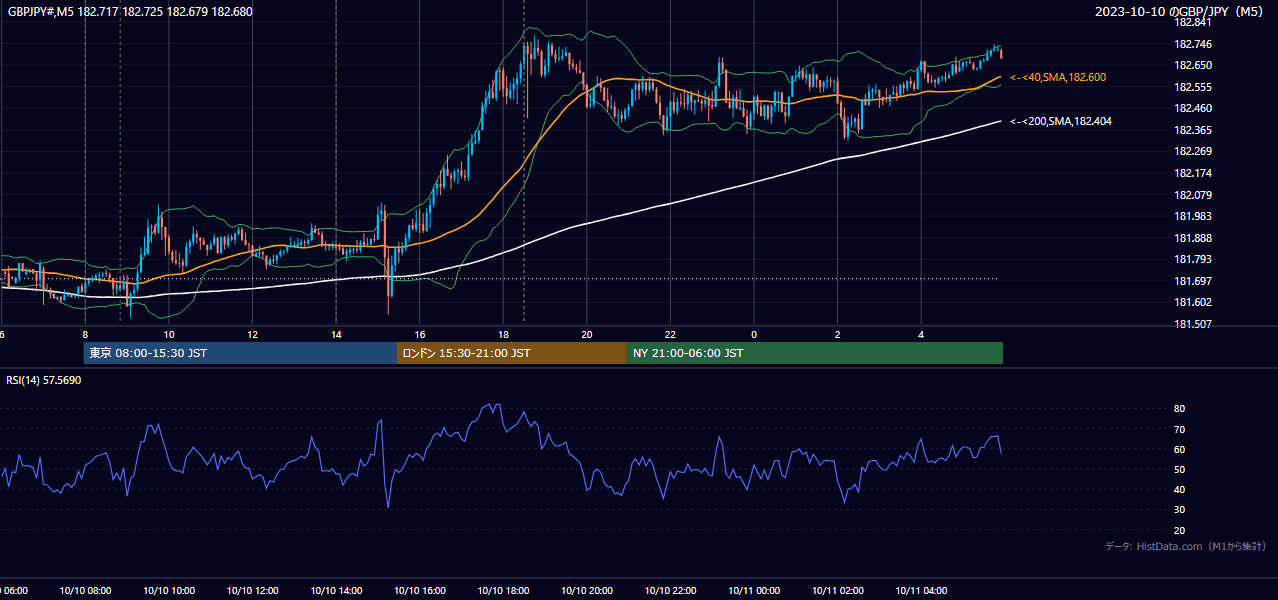Image resolution: width=1278 pixels, height=600 pixels.
Task: Click the 2023-10-10 GBP/JPY (M5) heading
Action: click(x=1180, y=12)
